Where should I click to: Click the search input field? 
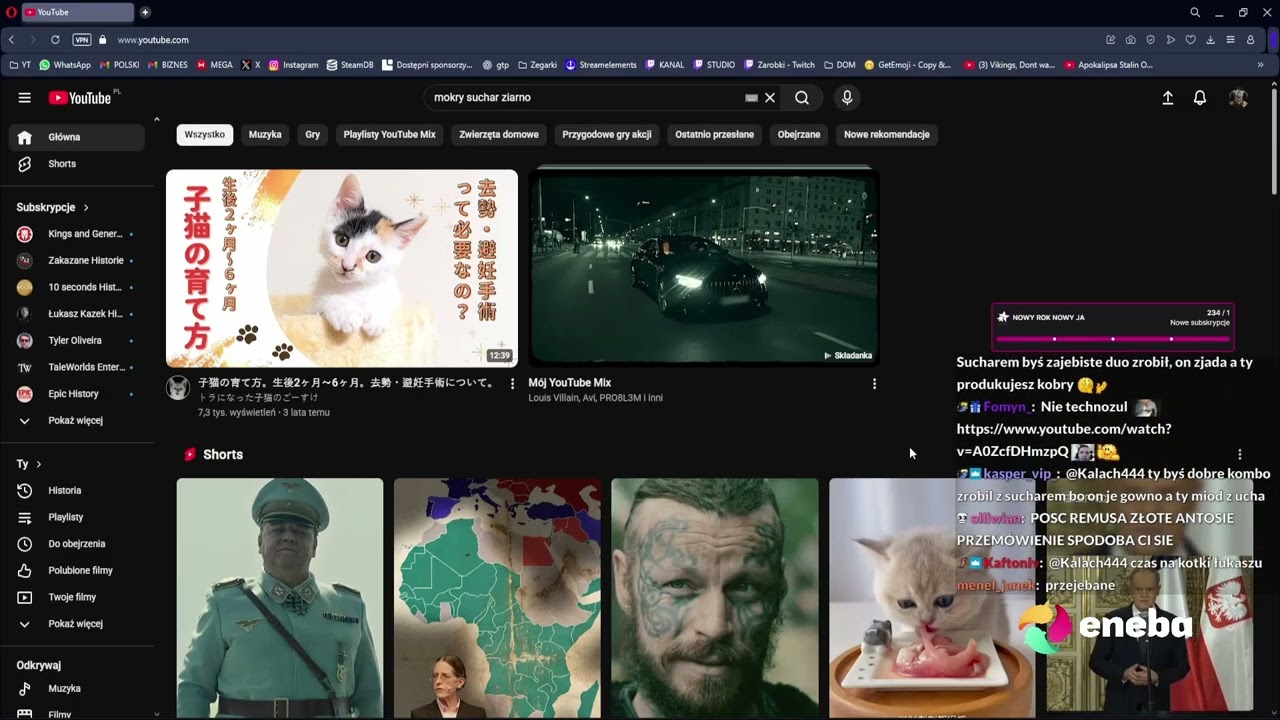[585, 98]
